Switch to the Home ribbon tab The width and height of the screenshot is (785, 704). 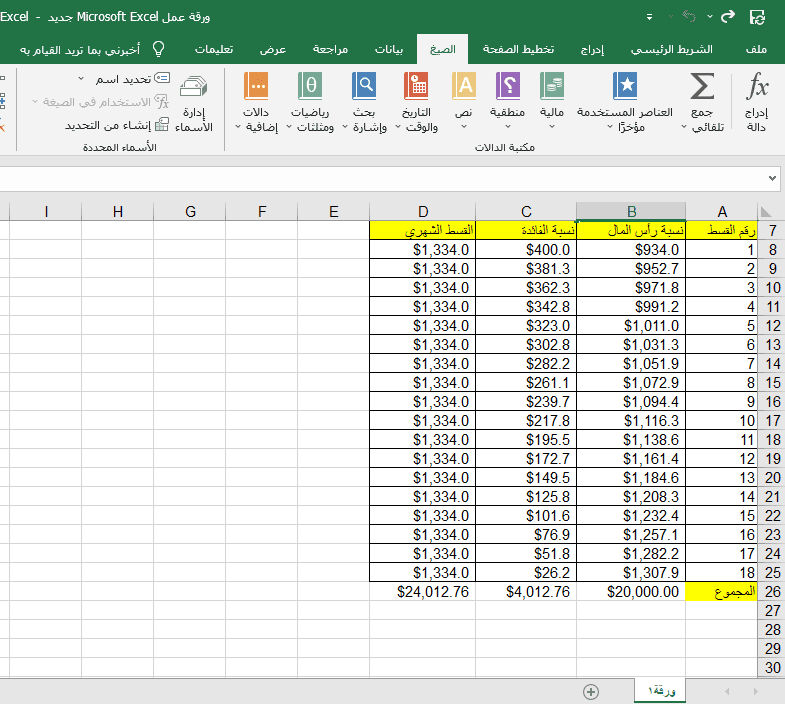point(671,49)
